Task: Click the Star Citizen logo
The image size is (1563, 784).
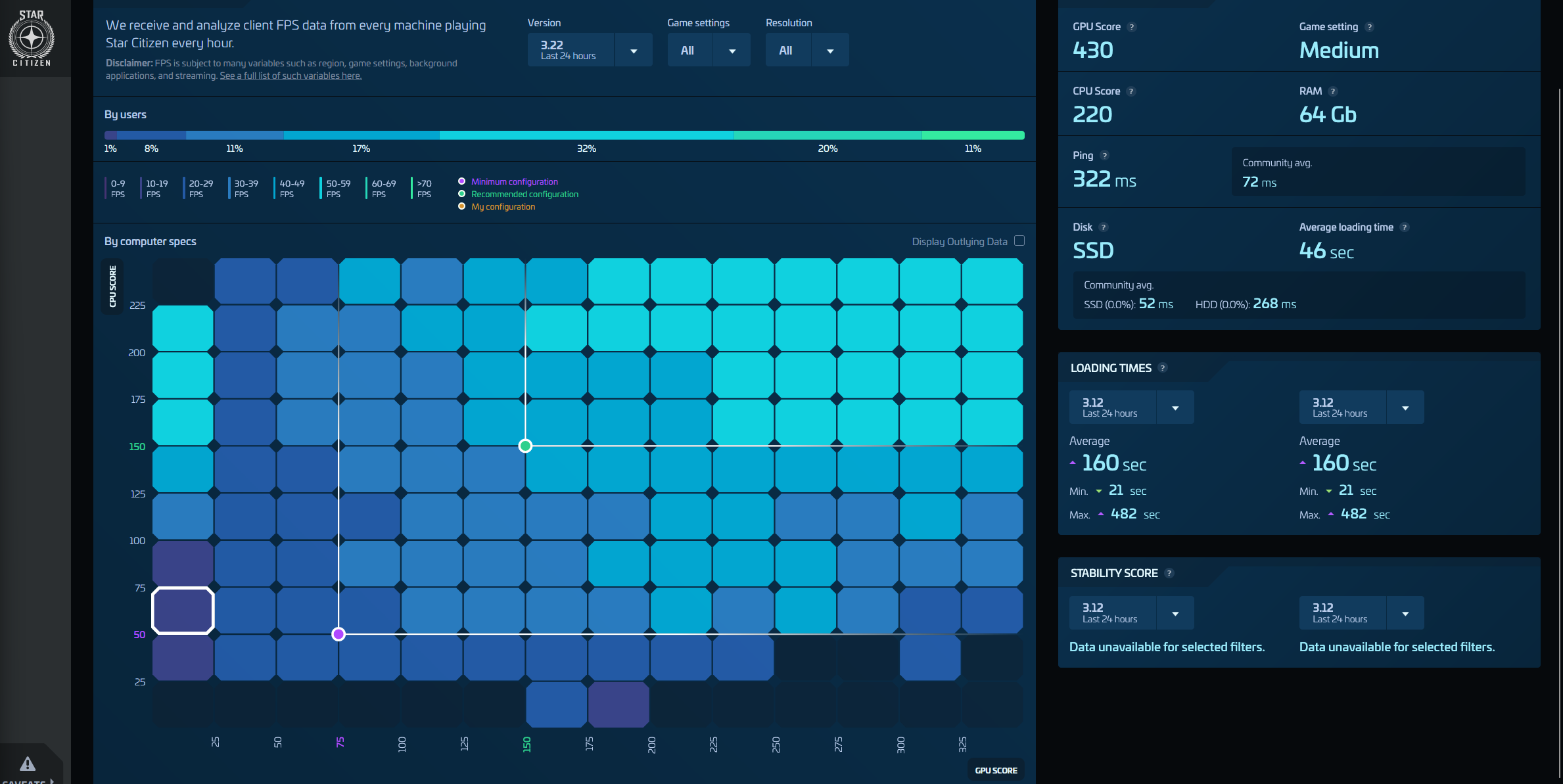Action: click(x=32, y=38)
